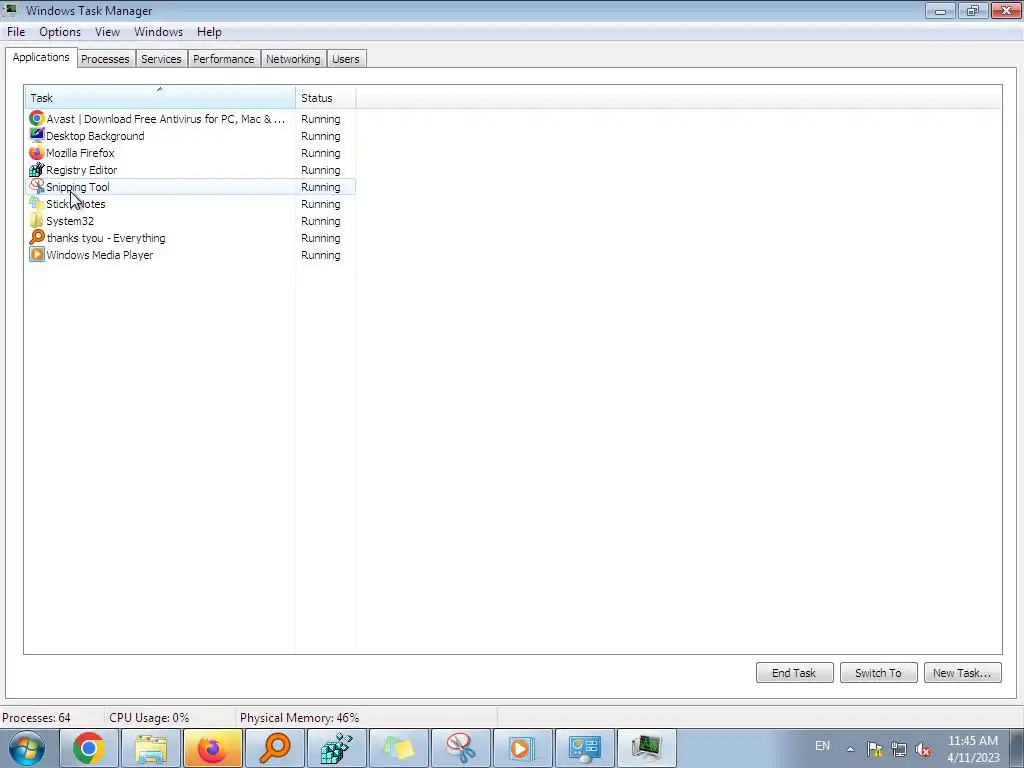The width and height of the screenshot is (1024, 768).
Task: Click the EN language indicator
Action: 822,746
